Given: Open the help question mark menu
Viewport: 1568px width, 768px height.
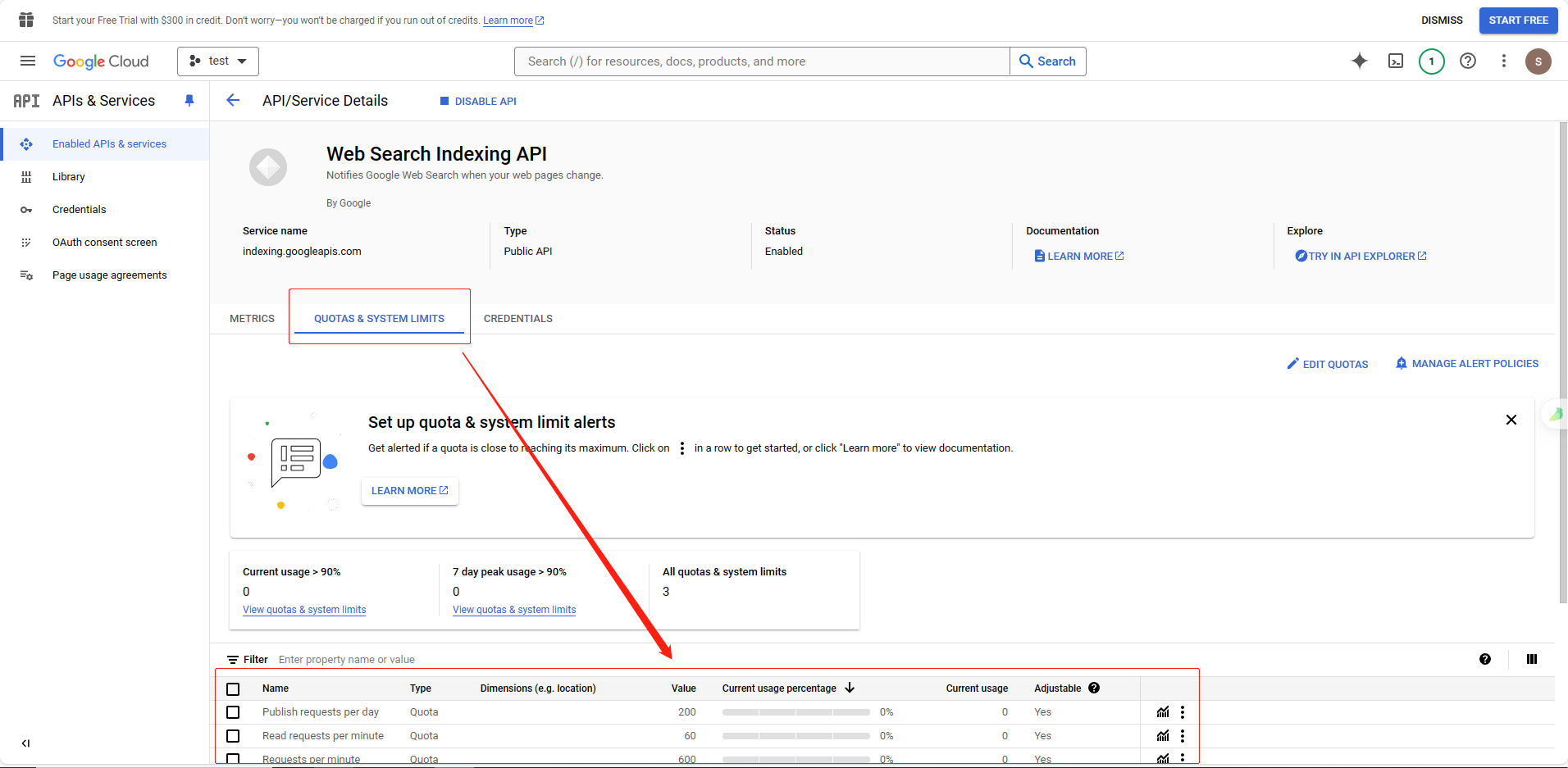Looking at the screenshot, I should point(1467,61).
